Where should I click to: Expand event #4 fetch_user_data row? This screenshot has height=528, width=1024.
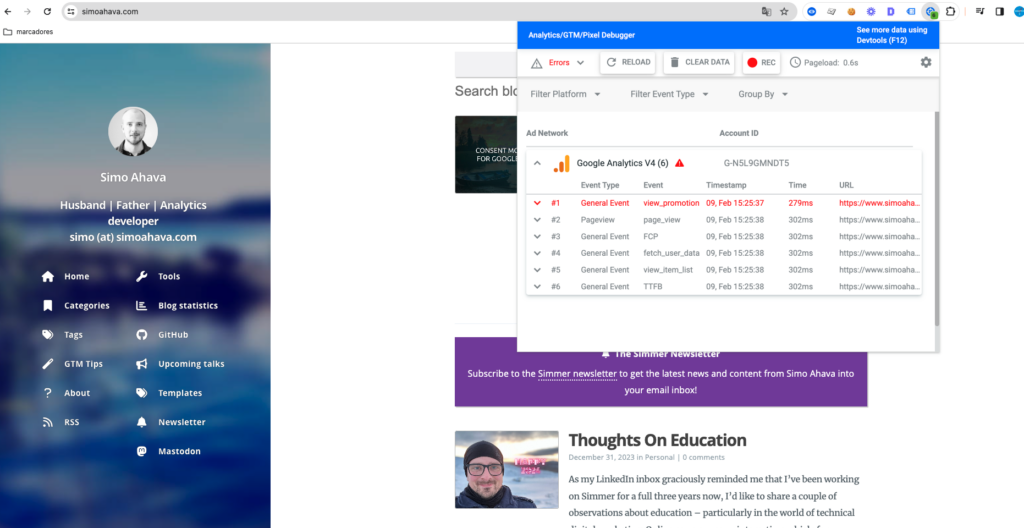click(537, 253)
